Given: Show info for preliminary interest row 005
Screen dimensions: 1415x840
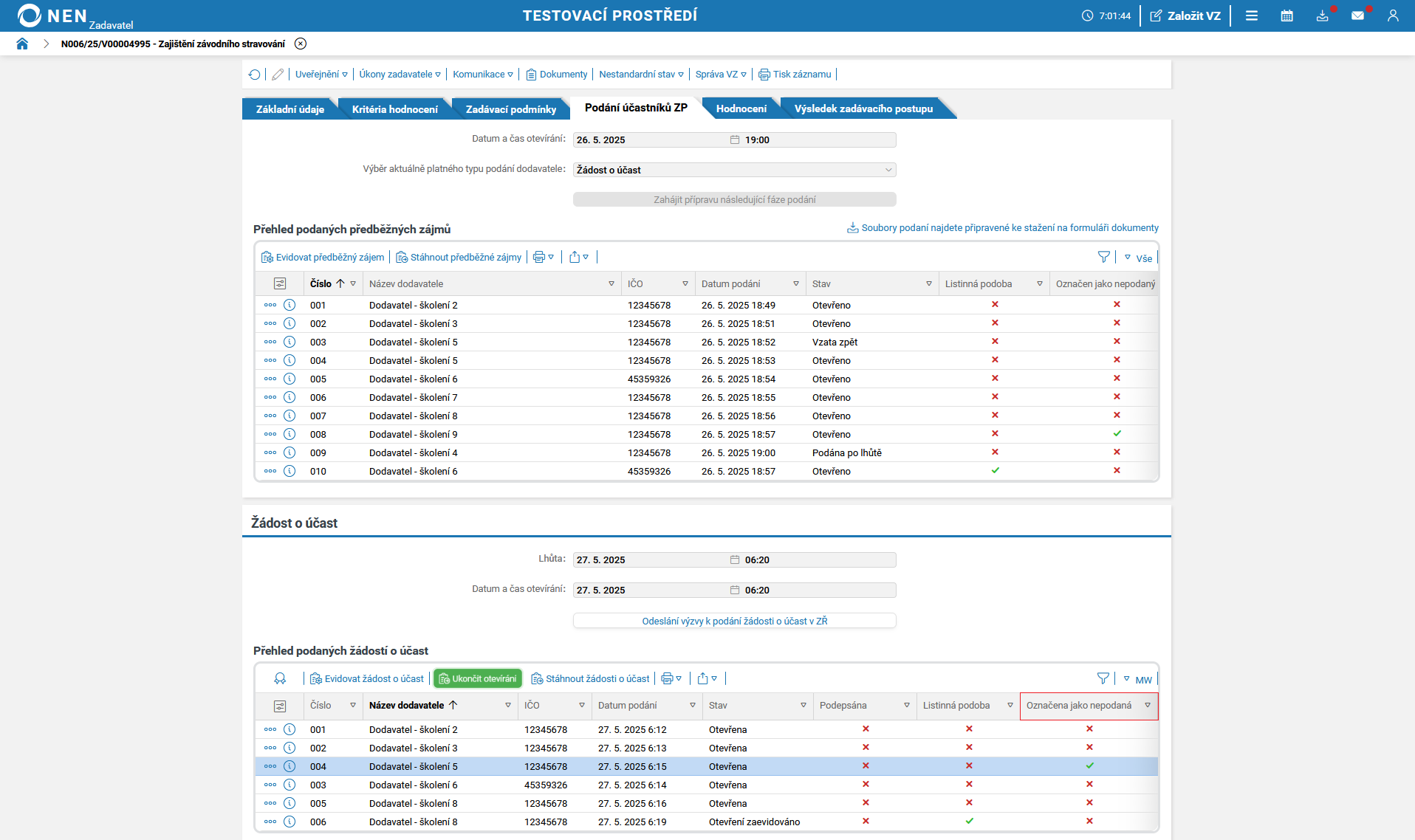Looking at the screenshot, I should 289,379.
